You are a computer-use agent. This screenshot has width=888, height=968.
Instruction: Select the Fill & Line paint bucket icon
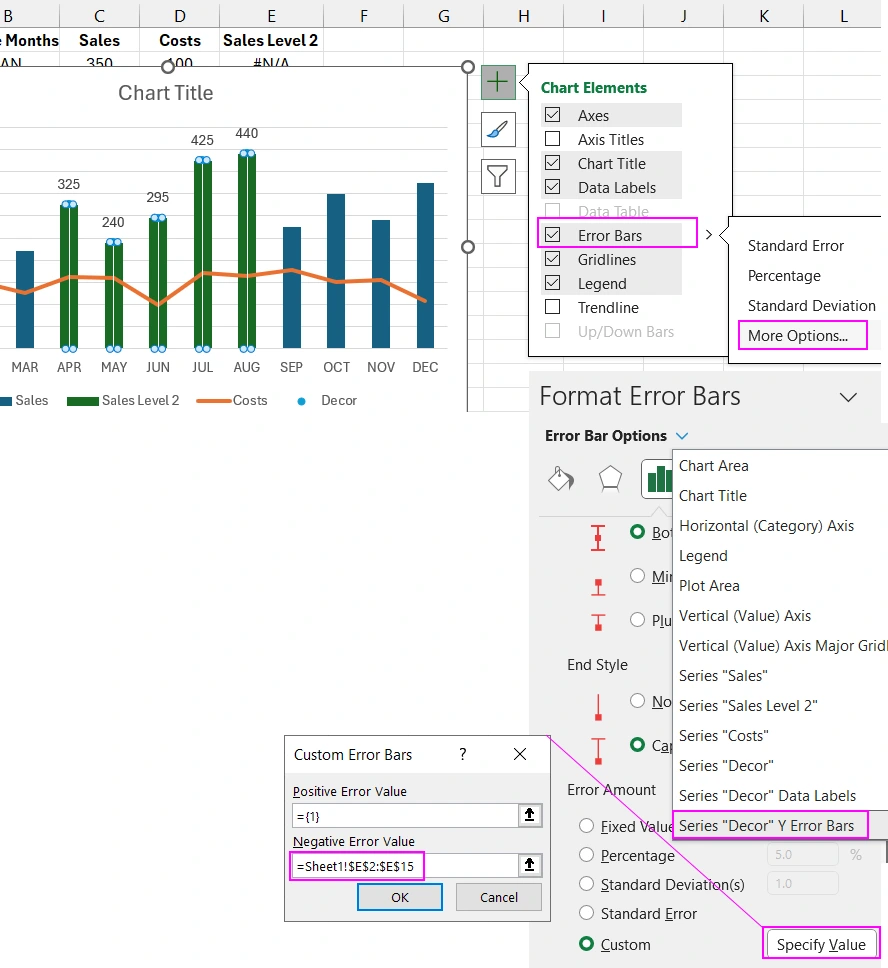pyautogui.click(x=561, y=480)
